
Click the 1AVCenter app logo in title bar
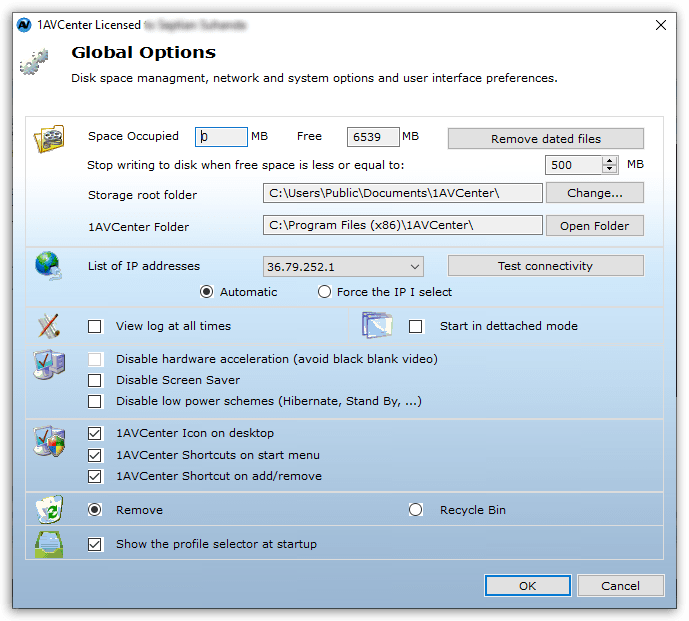(x=24, y=25)
